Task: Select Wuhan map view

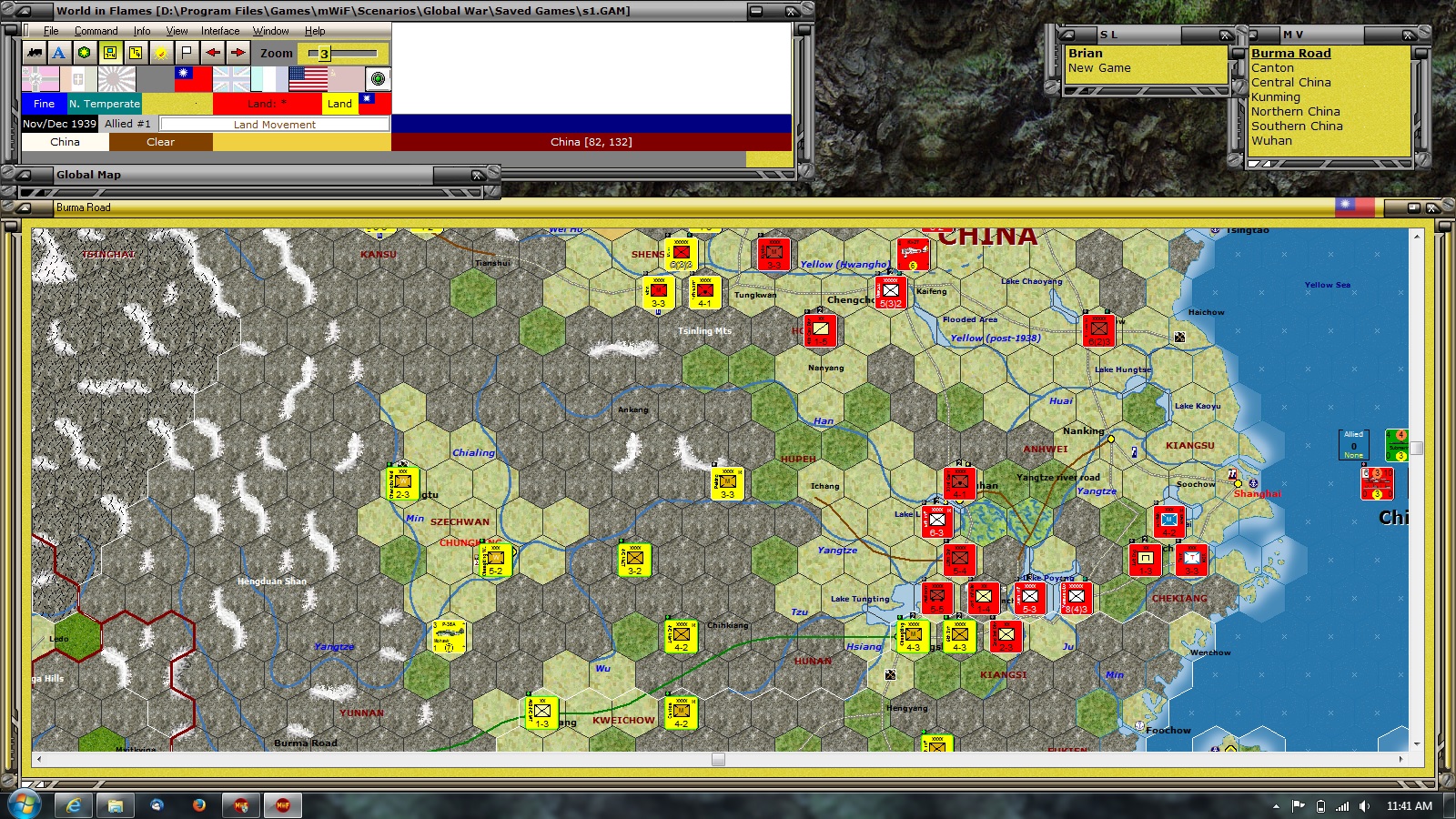Action: click(x=1271, y=141)
